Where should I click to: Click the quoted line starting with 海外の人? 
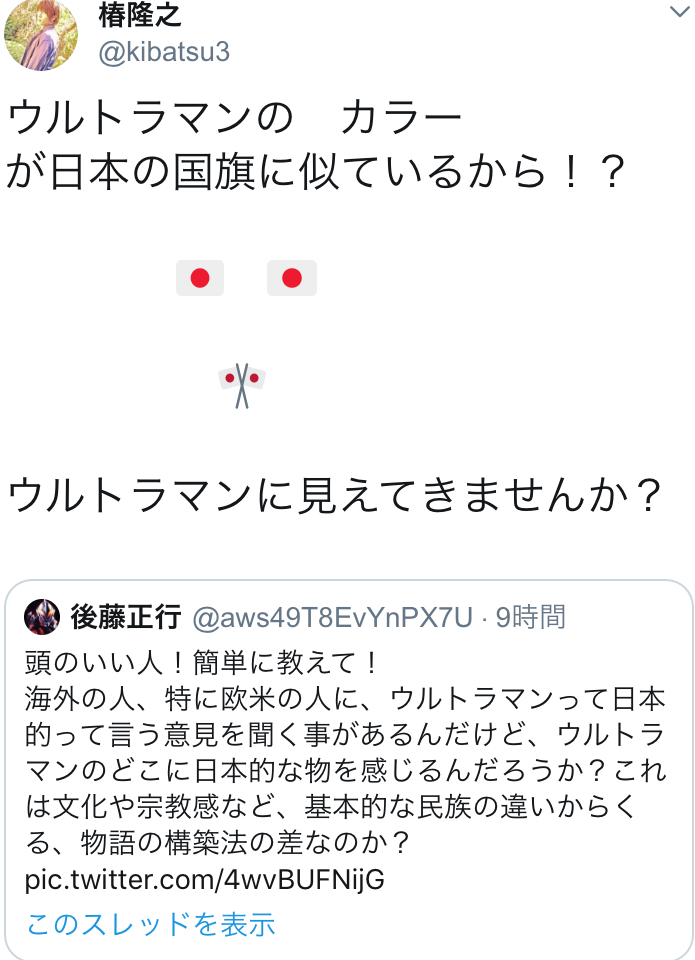coord(345,699)
